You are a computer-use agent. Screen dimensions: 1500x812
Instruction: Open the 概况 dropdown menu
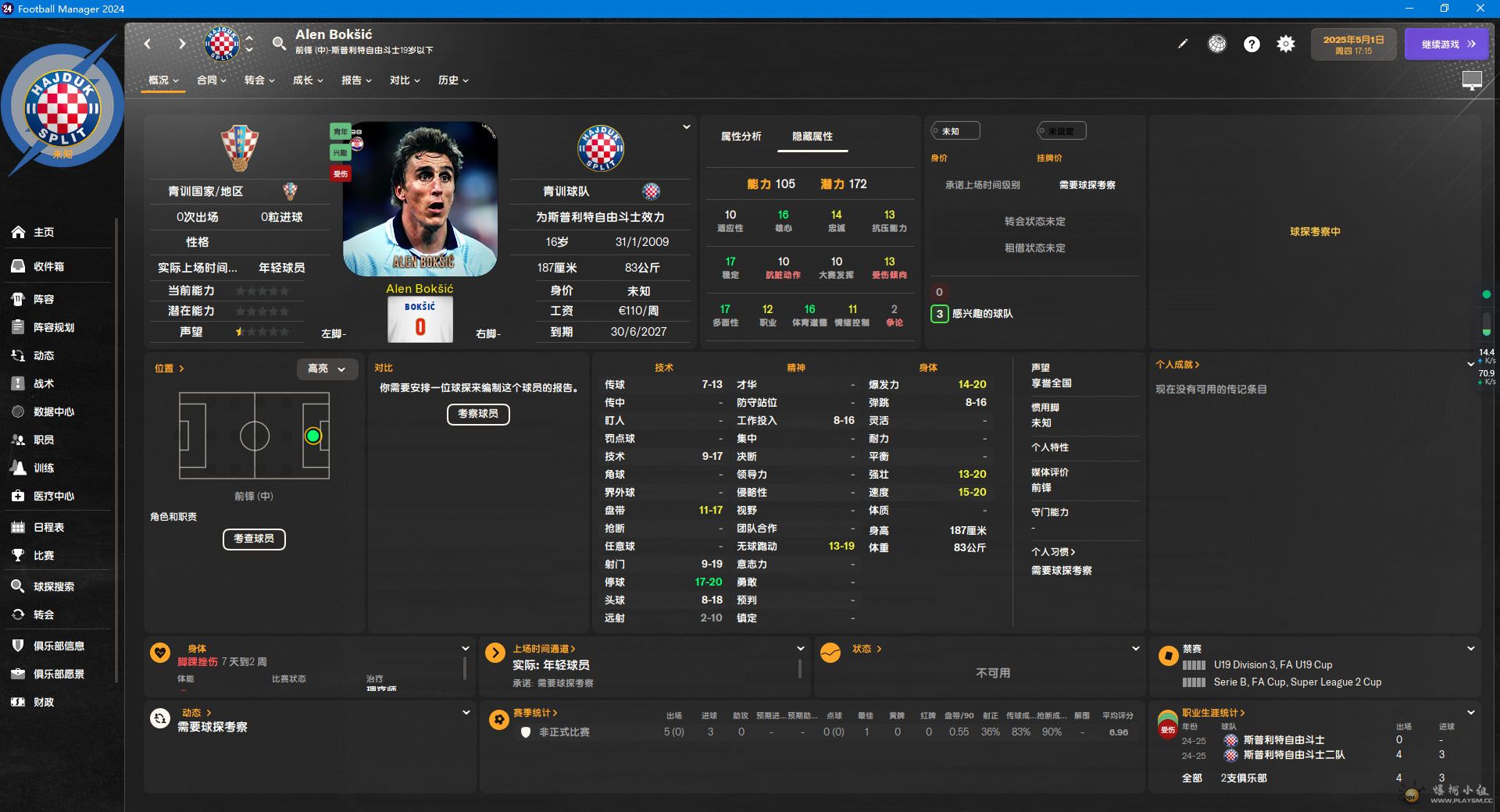pos(163,80)
